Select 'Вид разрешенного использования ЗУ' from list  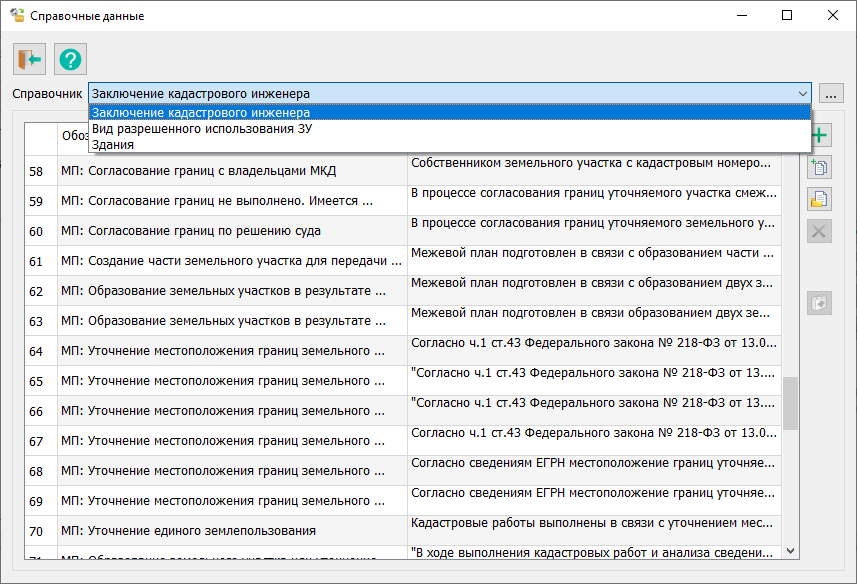click(x=200, y=129)
